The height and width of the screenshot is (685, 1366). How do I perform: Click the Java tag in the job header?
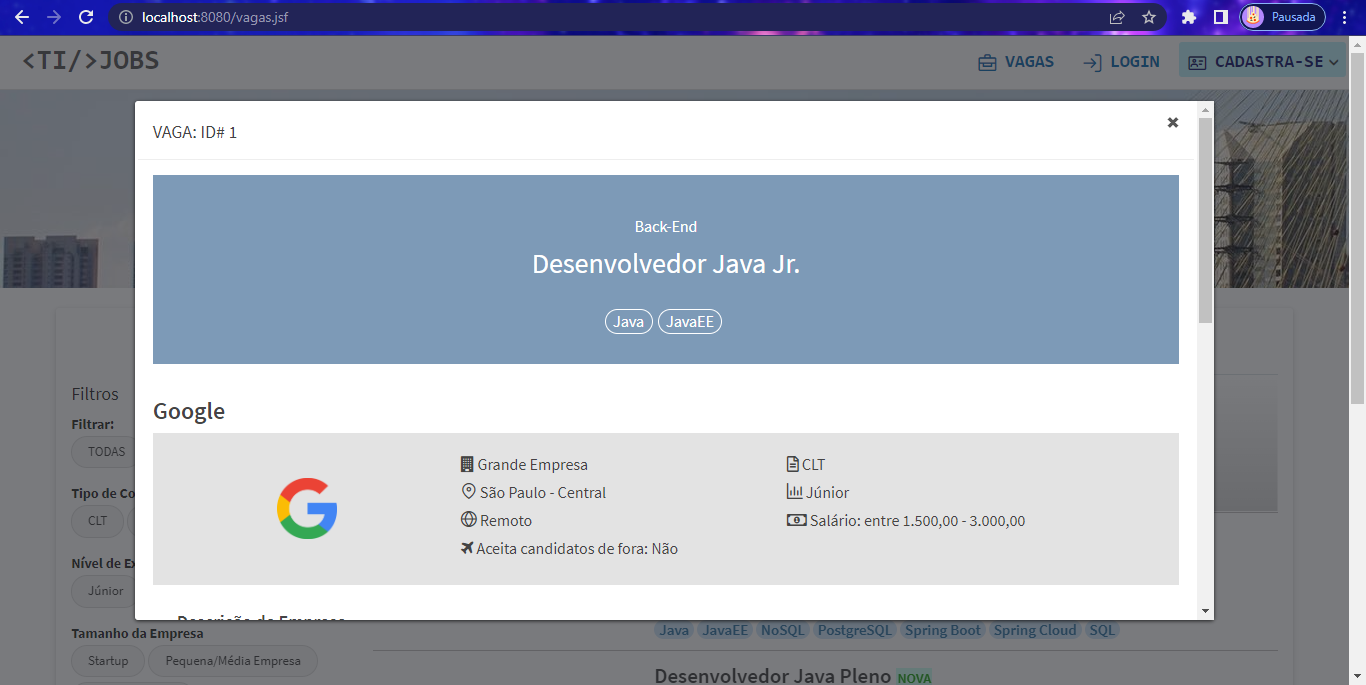[628, 321]
